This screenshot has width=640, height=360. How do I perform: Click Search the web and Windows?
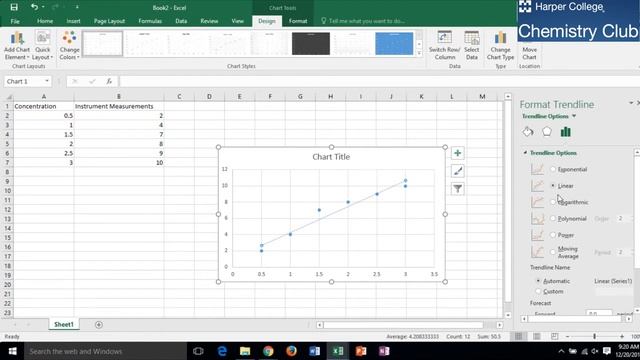click(x=105, y=351)
